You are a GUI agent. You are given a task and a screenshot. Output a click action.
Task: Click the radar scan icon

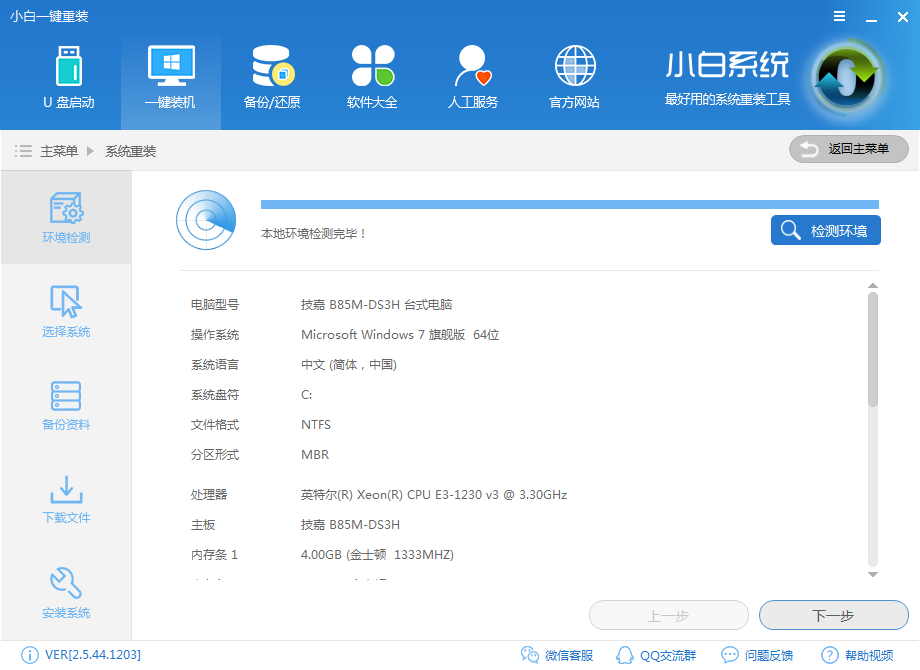(x=206, y=220)
